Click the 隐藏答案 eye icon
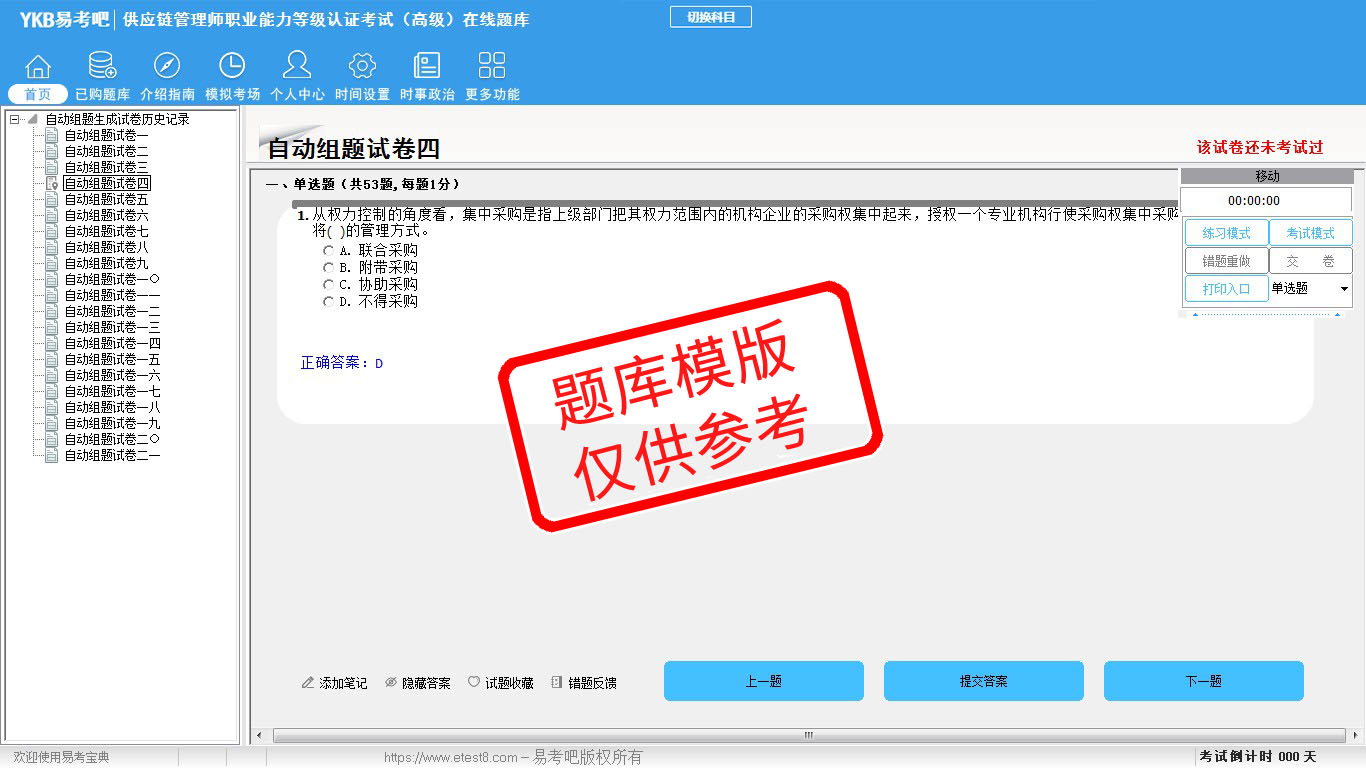This screenshot has width=1366, height=768. [391, 683]
